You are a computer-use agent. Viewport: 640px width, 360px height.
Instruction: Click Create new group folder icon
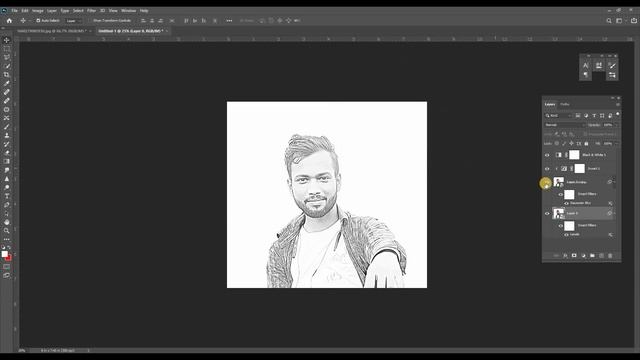592,256
